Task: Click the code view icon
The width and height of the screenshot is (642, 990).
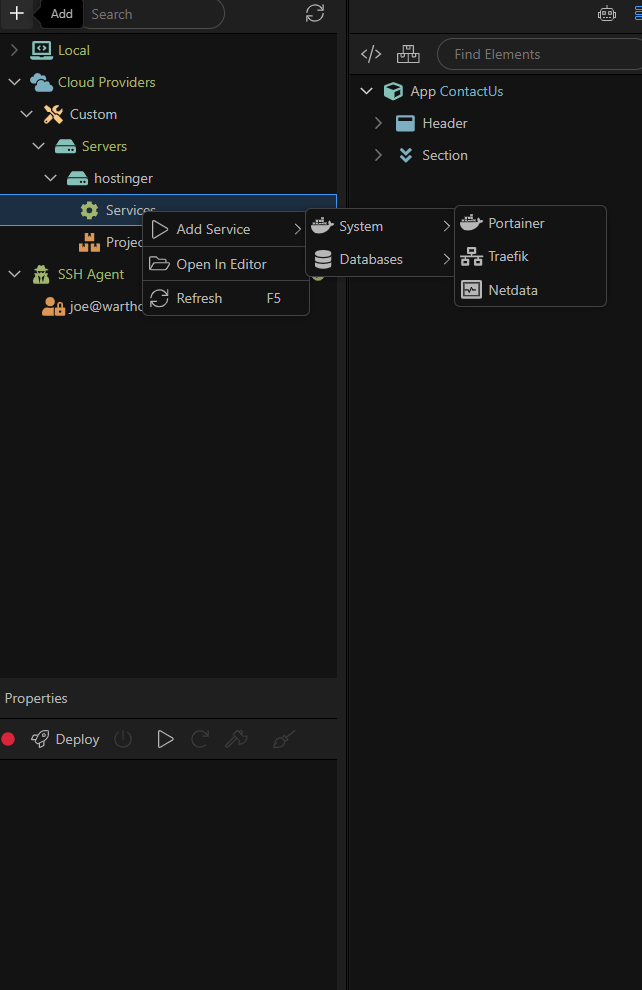Action: pyautogui.click(x=371, y=54)
